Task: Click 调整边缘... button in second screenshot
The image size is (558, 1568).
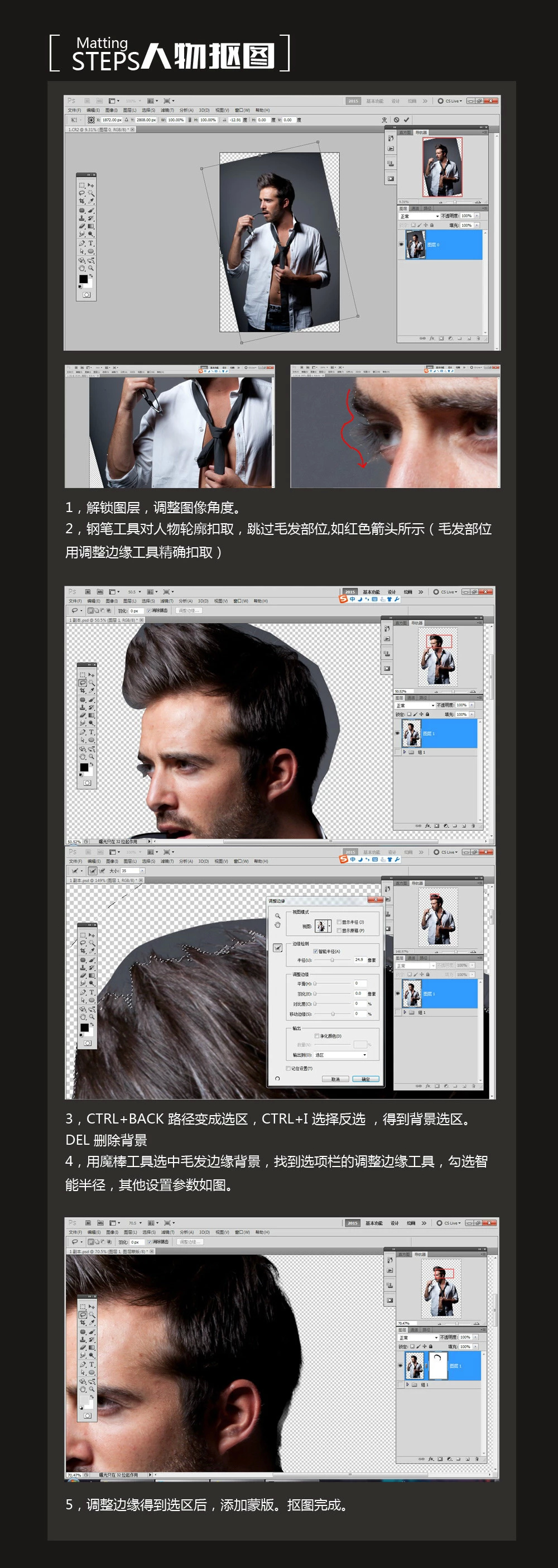Action: click(x=189, y=610)
